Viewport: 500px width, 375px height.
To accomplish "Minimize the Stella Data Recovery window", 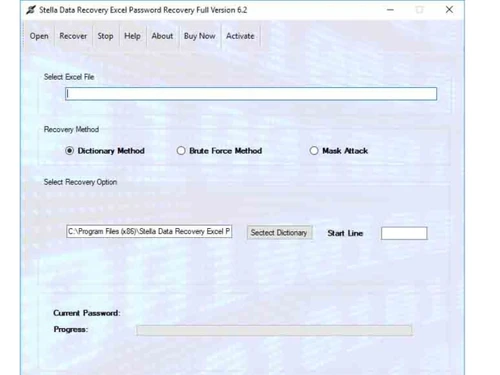I will (x=390, y=10).
